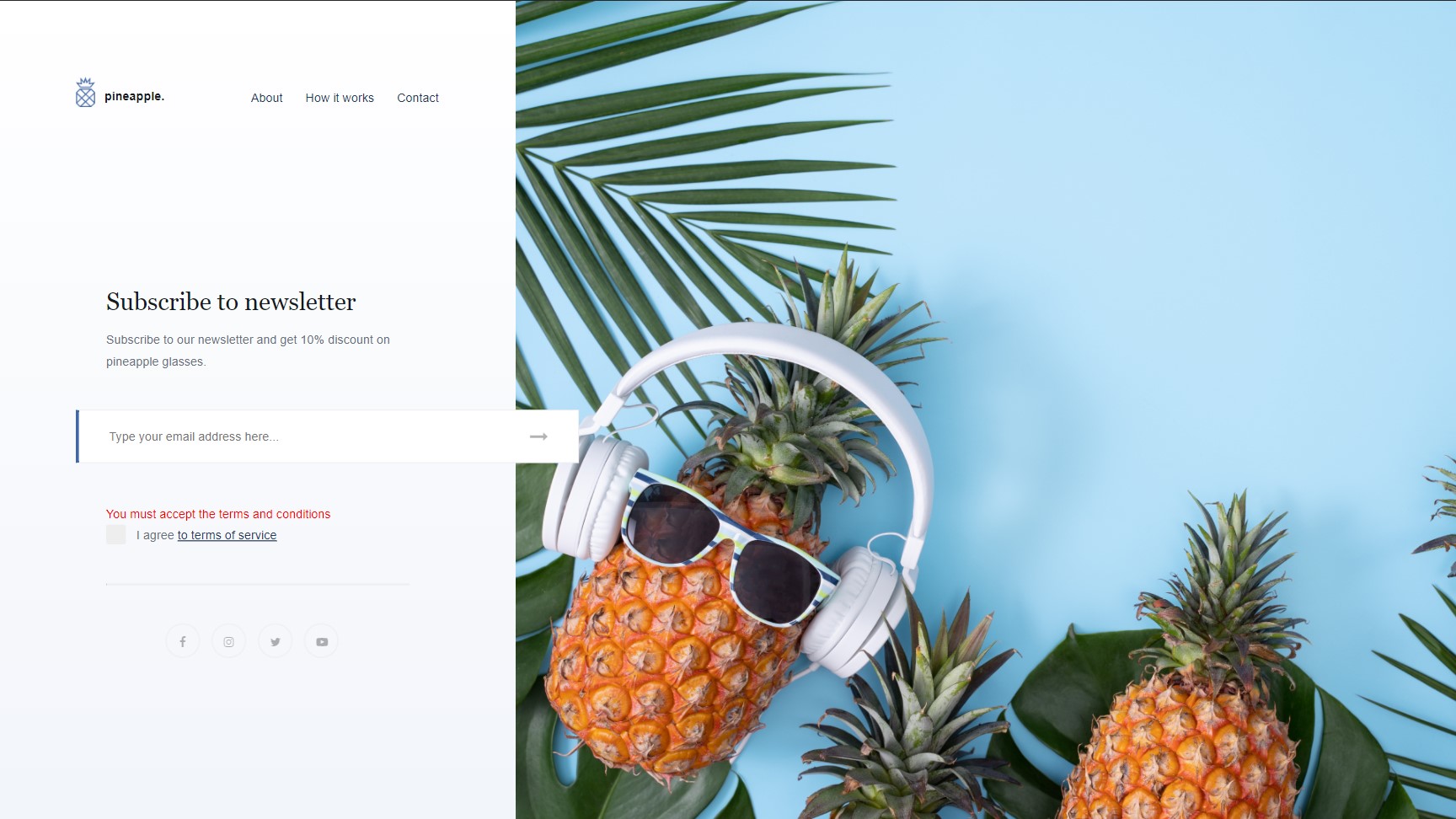Open the Twitter social link
Viewport: 1456px width, 819px height.
pos(276,641)
